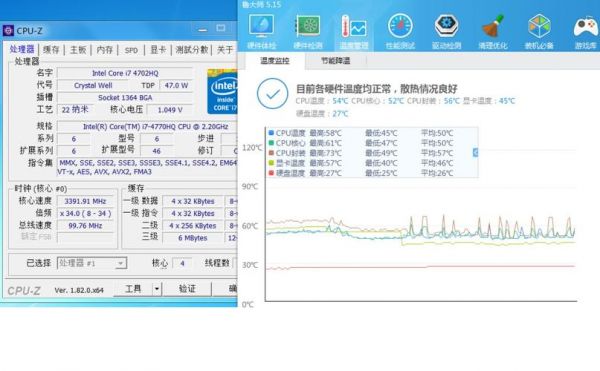Click the 硬盘温度 27℃ current reading
The image size is (600, 371).
pyautogui.click(x=322, y=114)
